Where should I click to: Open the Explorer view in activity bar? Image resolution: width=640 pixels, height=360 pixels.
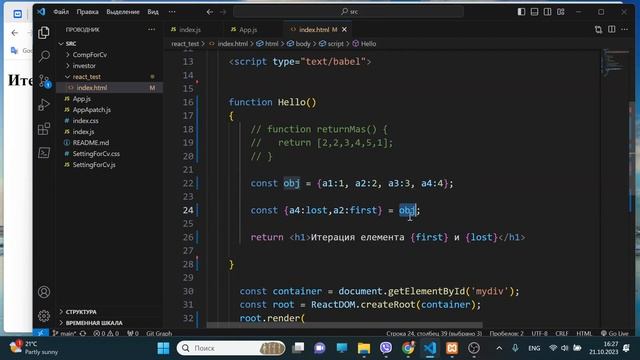click(x=44, y=32)
